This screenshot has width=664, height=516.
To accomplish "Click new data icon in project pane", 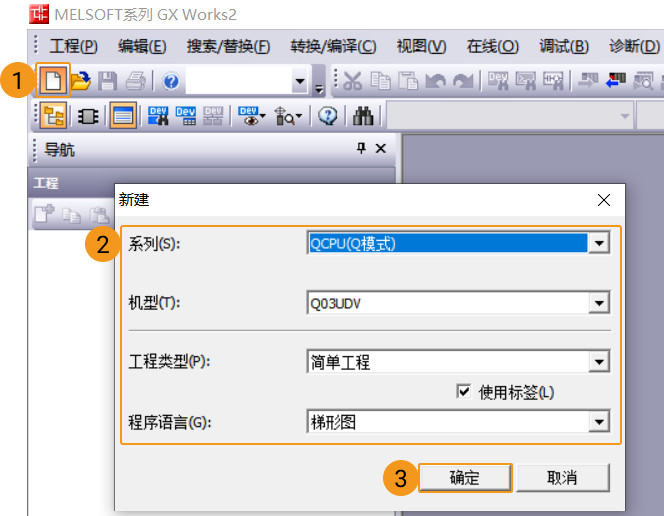I will (x=44, y=214).
